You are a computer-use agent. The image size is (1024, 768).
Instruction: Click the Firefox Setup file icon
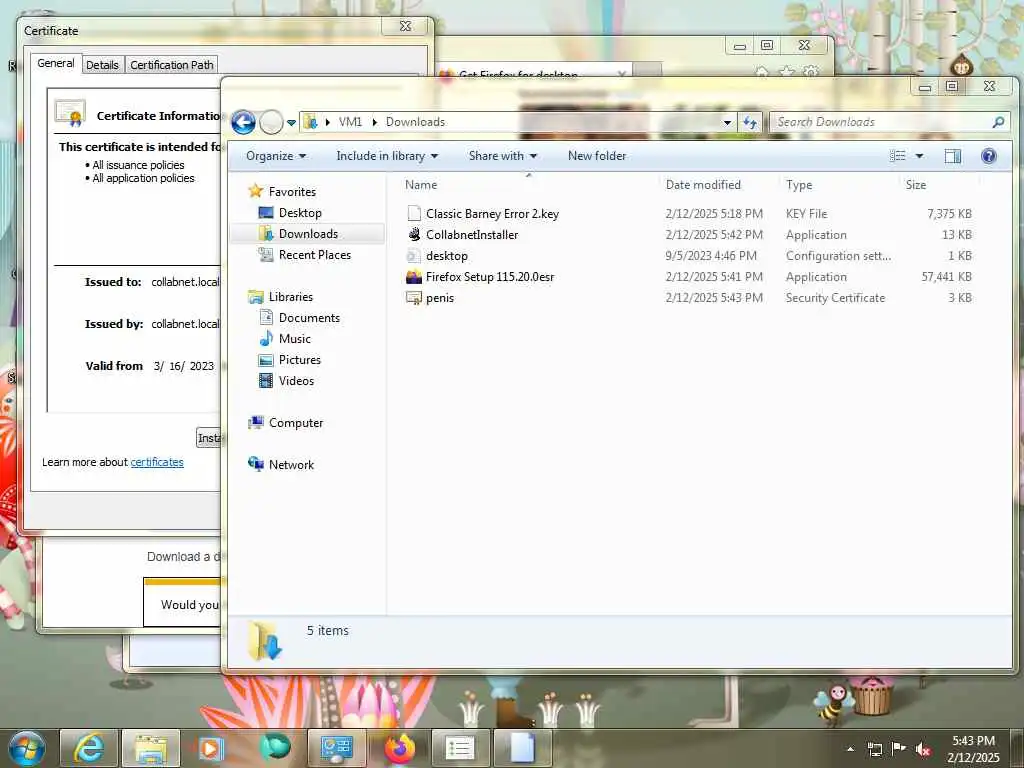point(414,276)
